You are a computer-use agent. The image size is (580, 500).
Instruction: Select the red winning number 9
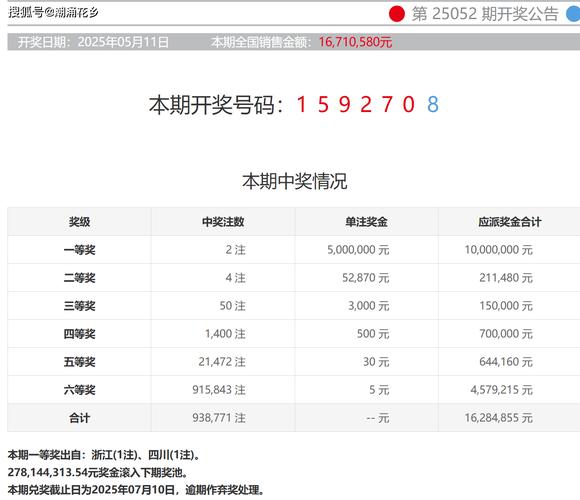click(344, 105)
